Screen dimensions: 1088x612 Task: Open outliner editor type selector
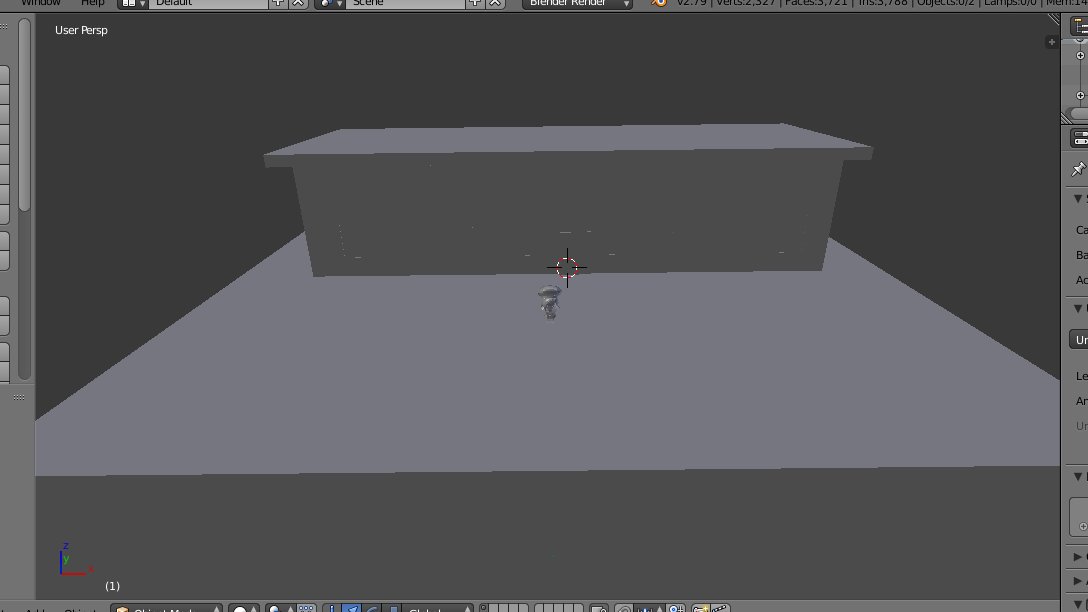click(x=1079, y=26)
